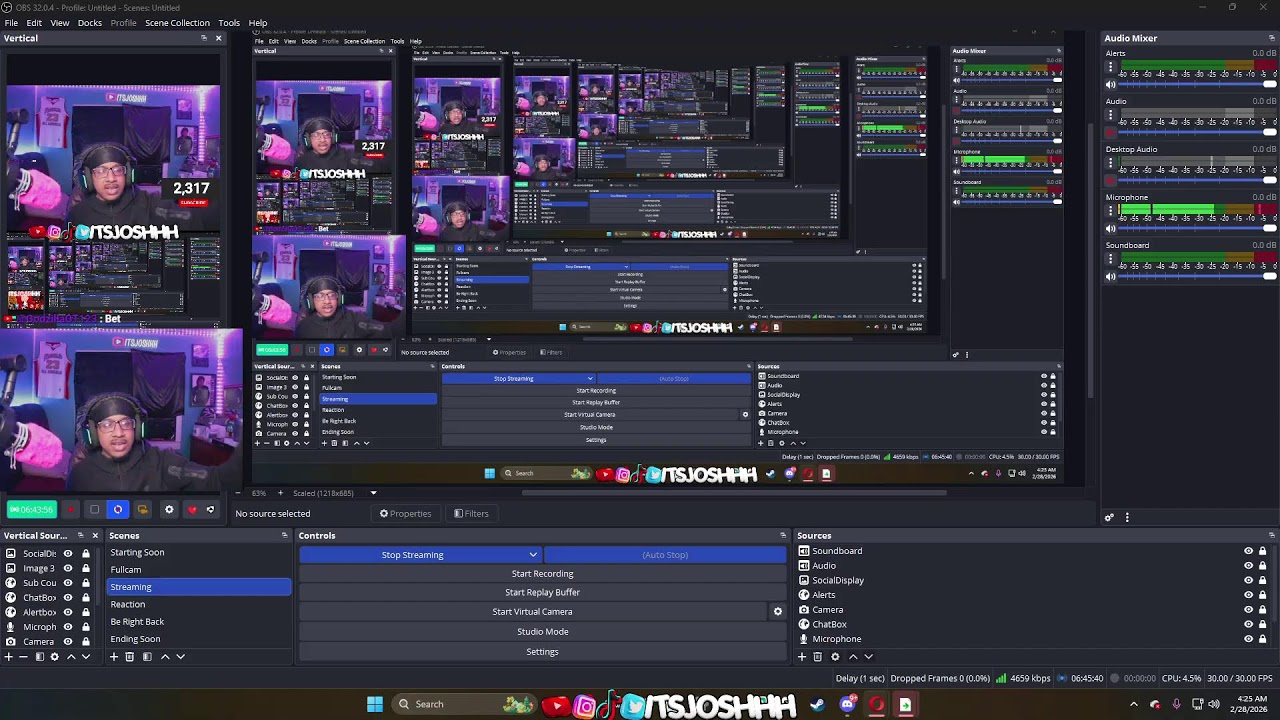The image size is (1280, 720).
Task: Toggle lock on Alerts source
Action: tap(1262, 595)
